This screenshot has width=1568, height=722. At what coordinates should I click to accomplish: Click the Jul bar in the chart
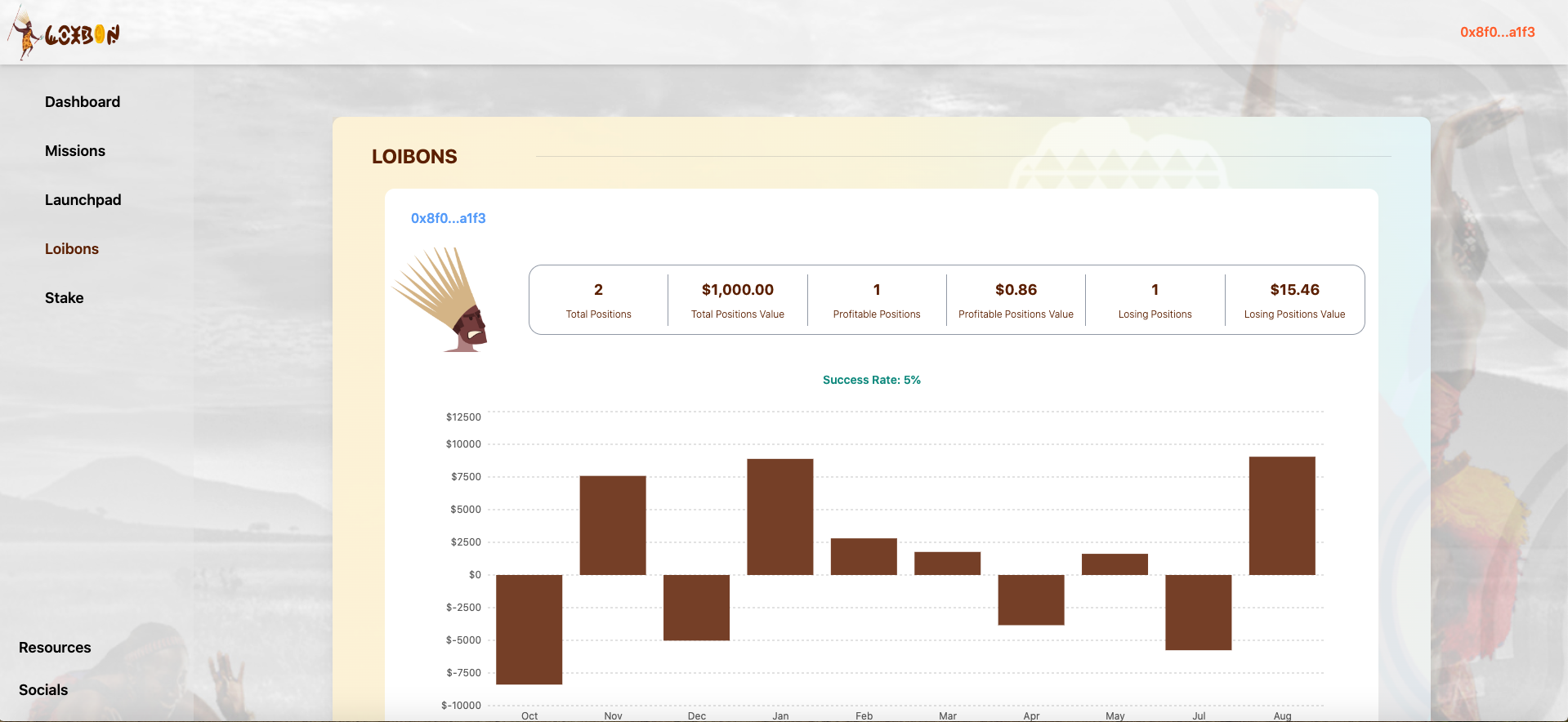tap(1199, 613)
